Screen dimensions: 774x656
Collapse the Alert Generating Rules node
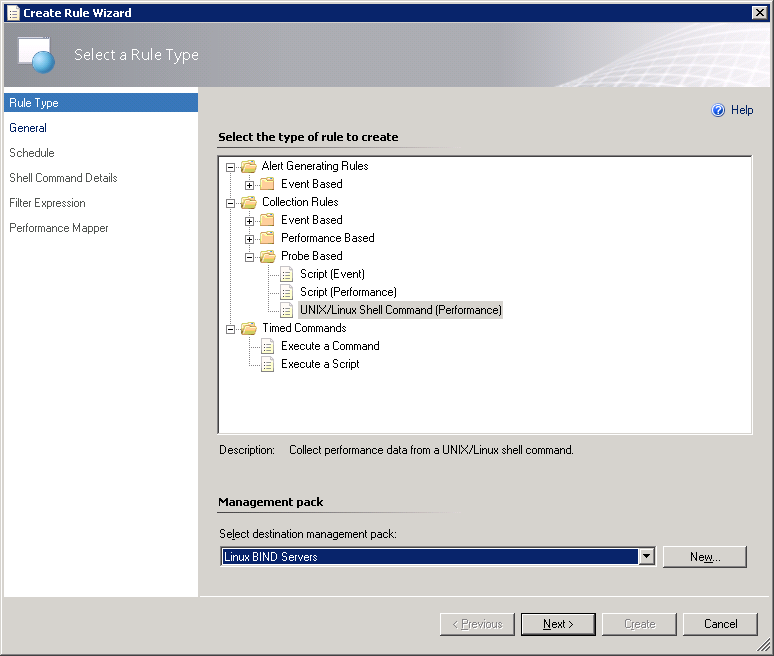[x=231, y=167]
